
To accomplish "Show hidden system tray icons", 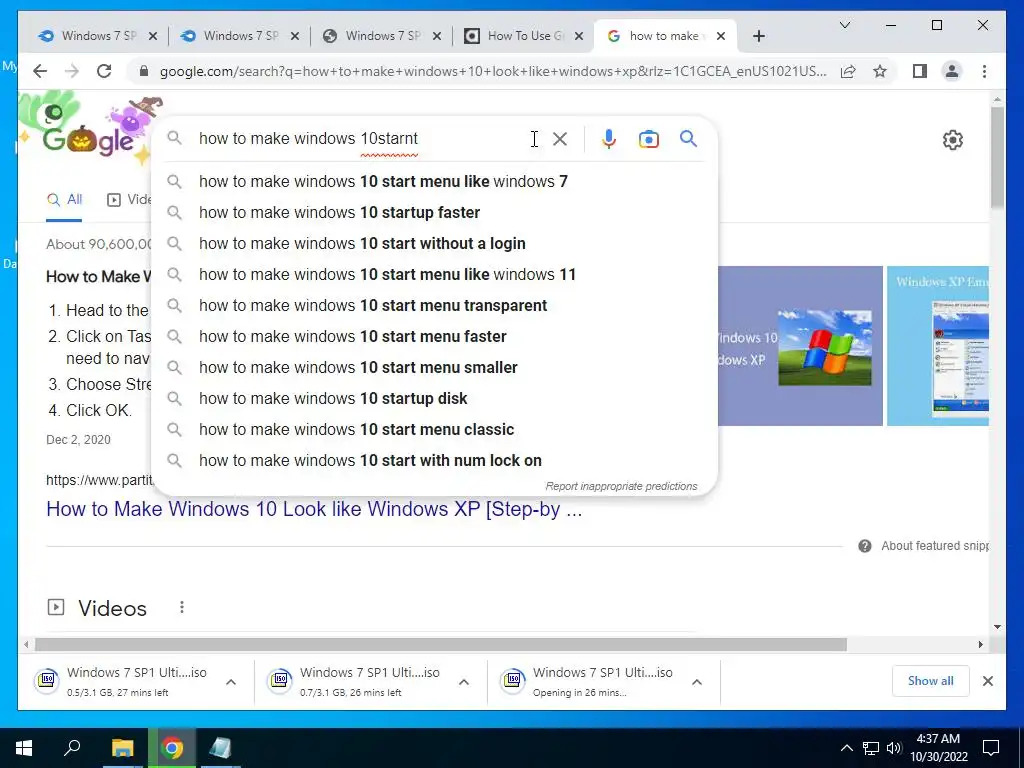I will pos(846,748).
